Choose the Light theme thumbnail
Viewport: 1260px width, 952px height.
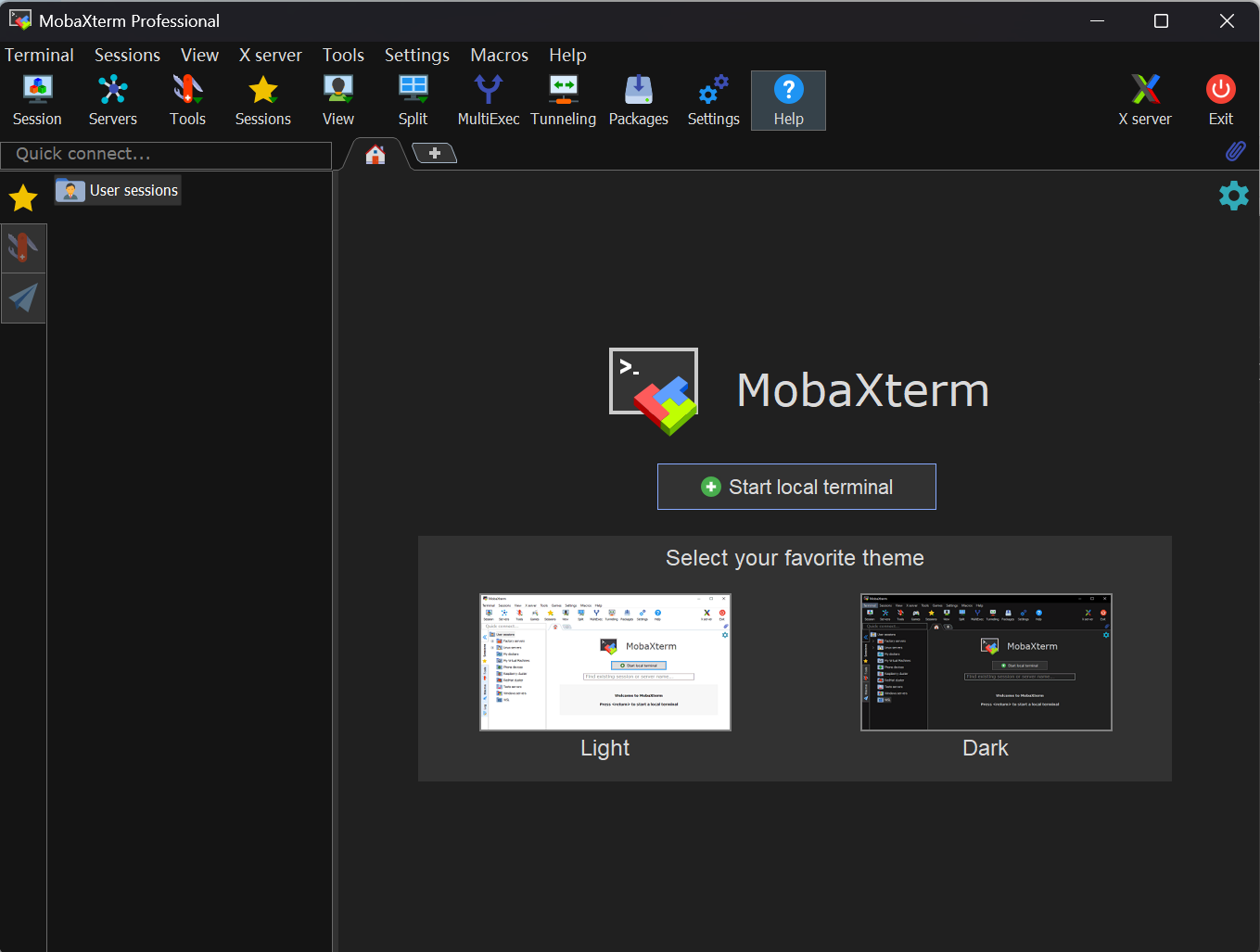point(605,662)
